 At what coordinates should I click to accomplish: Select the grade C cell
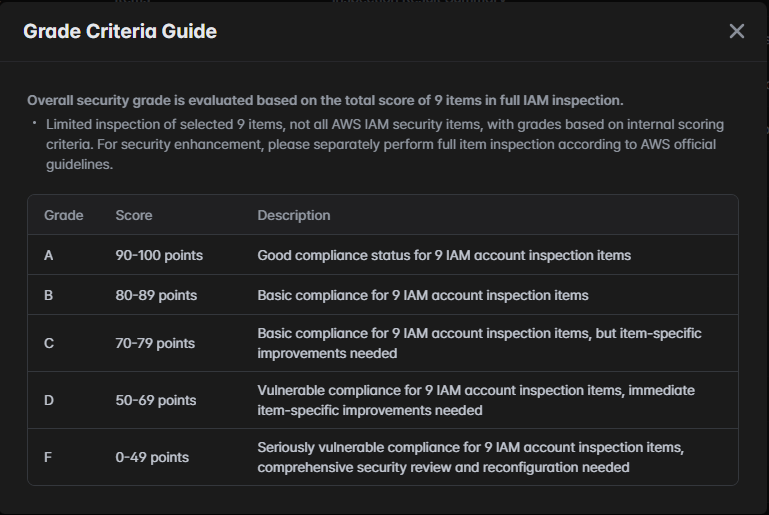point(49,343)
